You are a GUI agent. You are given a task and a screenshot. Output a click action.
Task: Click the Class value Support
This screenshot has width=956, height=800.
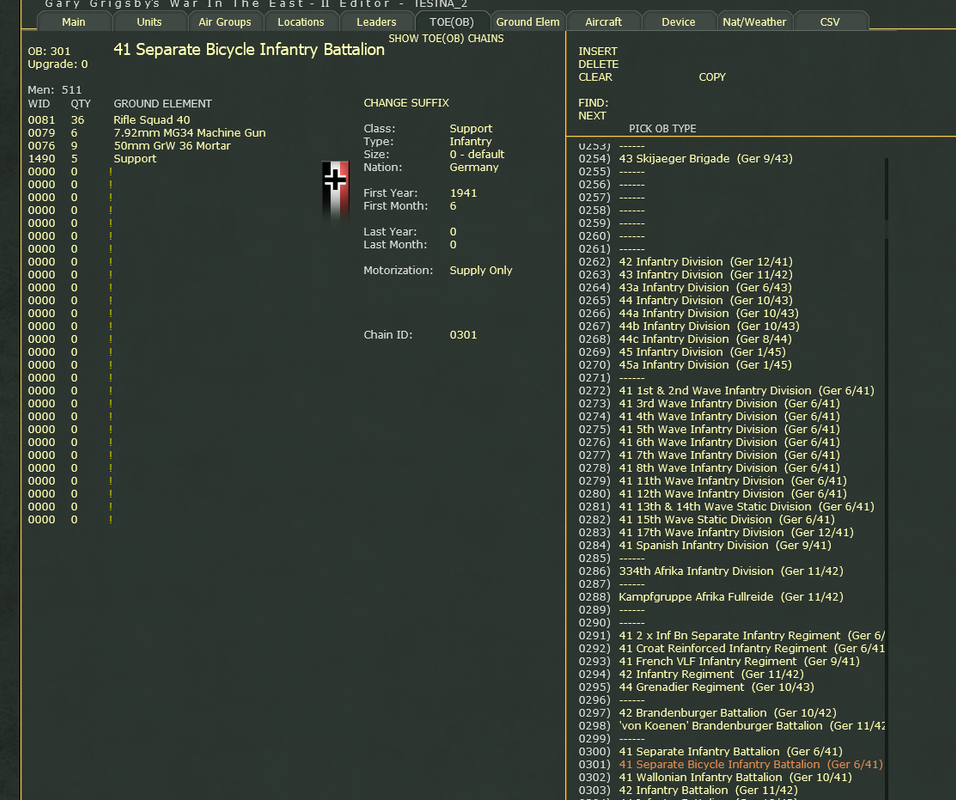point(471,128)
